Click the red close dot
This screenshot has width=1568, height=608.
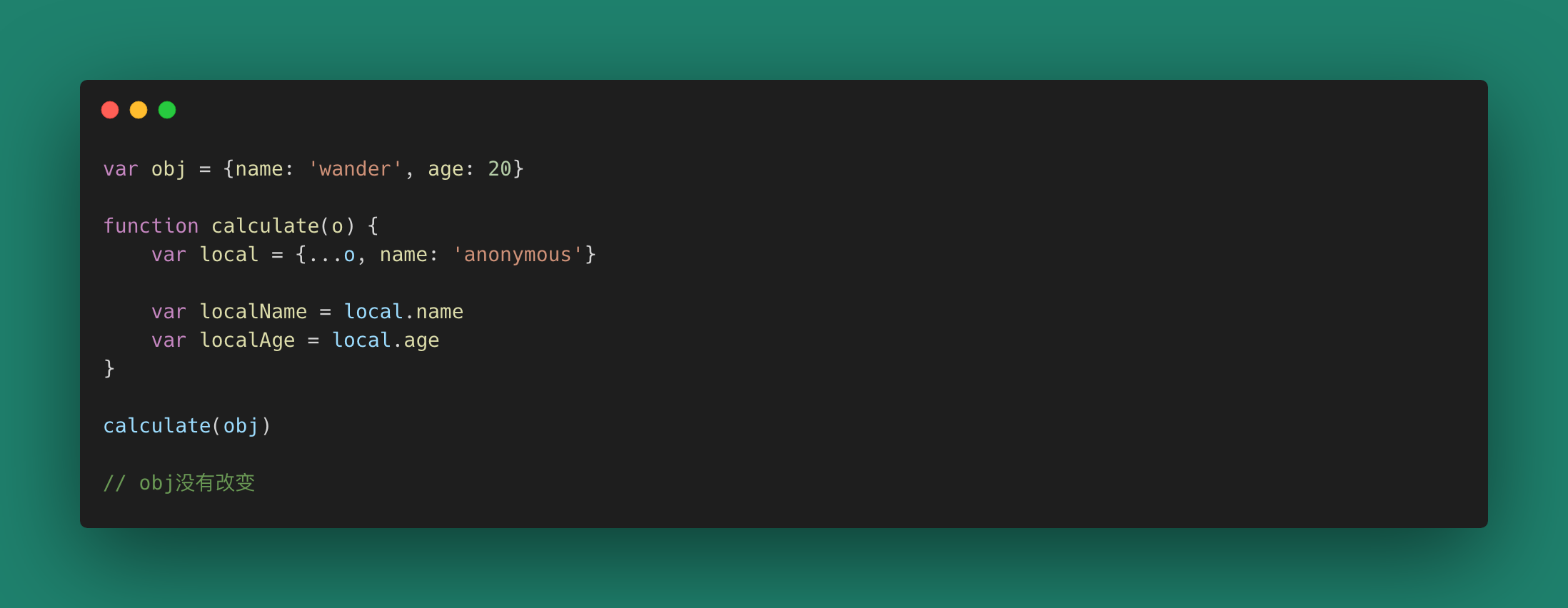(x=110, y=110)
